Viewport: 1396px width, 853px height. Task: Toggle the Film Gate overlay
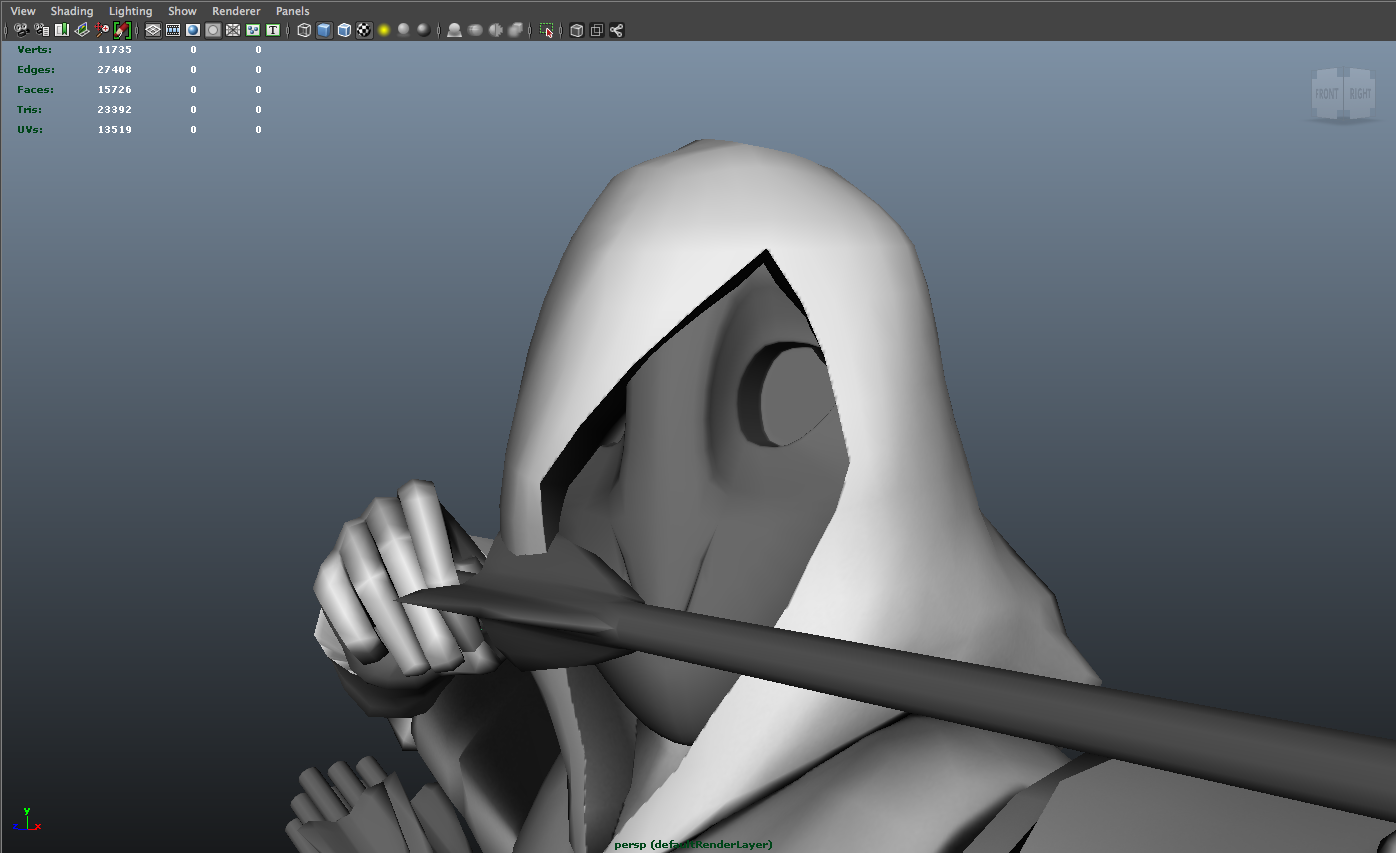tap(173, 30)
